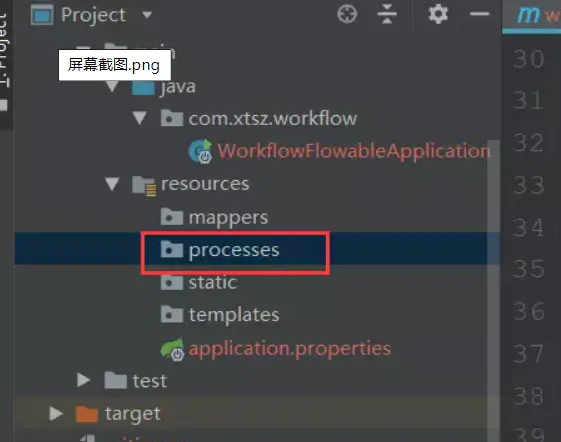561x442 pixels.
Task: Collapse the com.xtsz.workflow package
Action: (x=140, y=118)
